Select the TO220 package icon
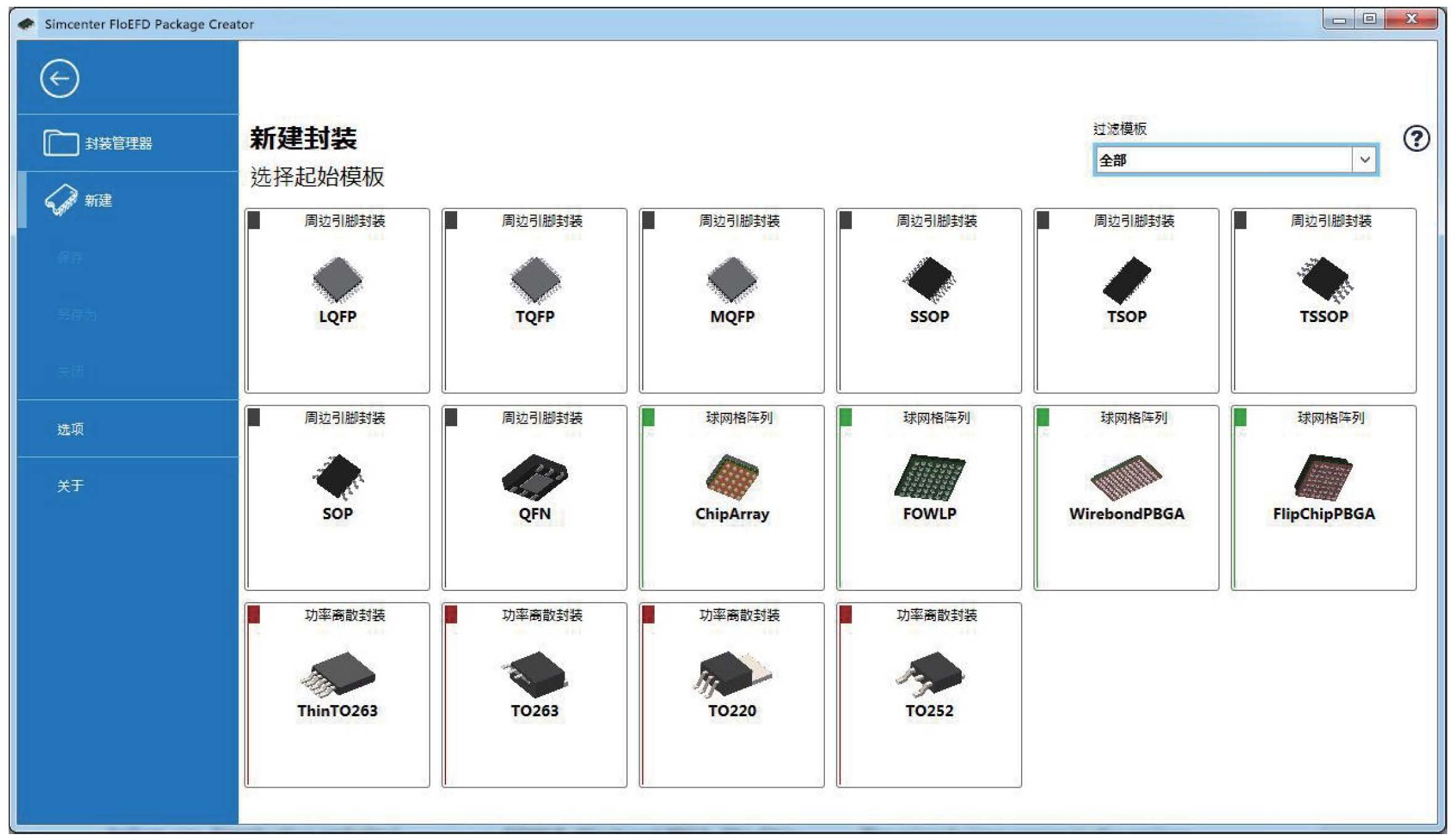The height and width of the screenshot is (839, 1456). (732, 674)
